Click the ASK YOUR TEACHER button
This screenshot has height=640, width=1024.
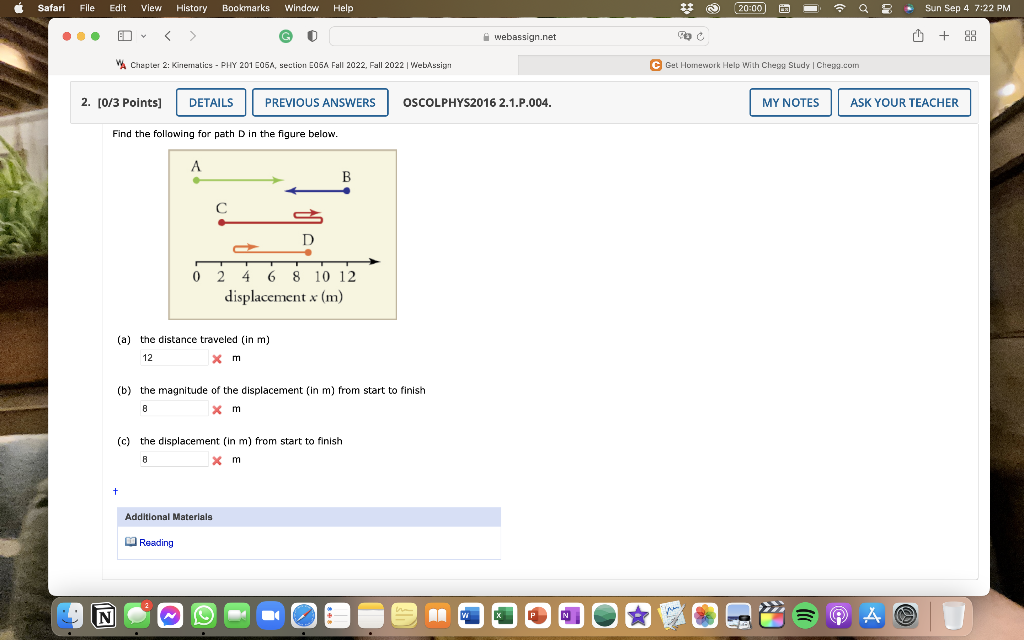point(904,102)
